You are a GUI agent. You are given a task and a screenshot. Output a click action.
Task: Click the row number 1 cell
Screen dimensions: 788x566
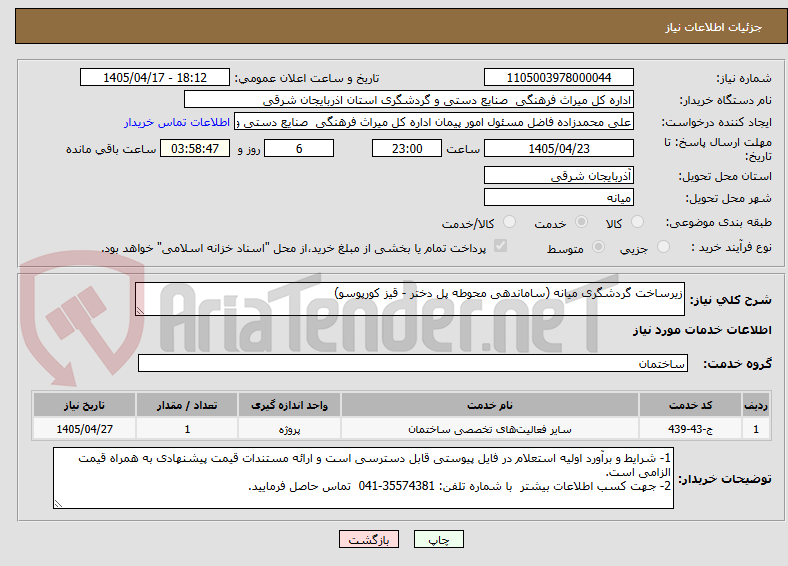pyautogui.click(x=756, y=429)
